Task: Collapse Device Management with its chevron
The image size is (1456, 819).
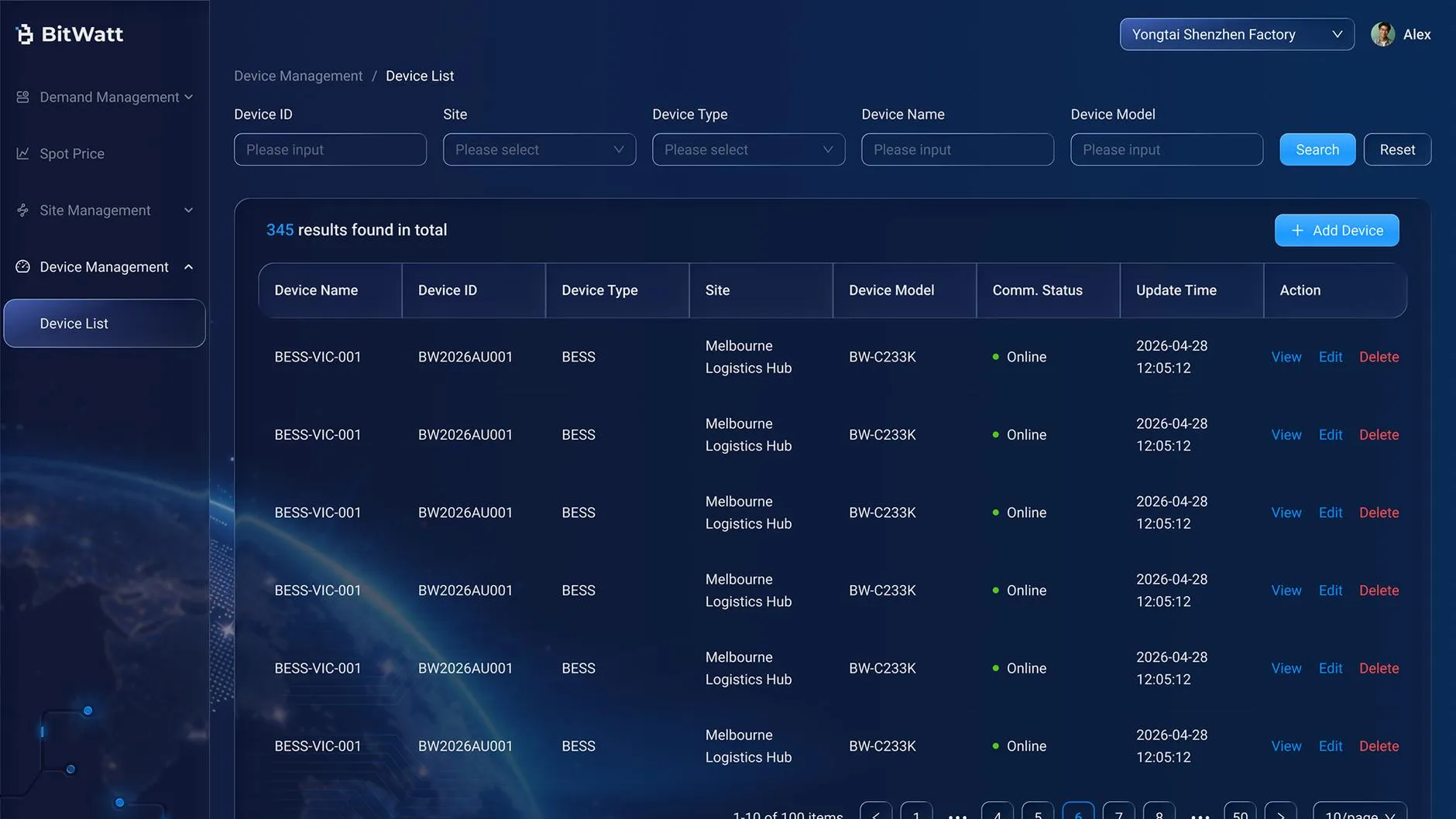Action: coord(189,266)
